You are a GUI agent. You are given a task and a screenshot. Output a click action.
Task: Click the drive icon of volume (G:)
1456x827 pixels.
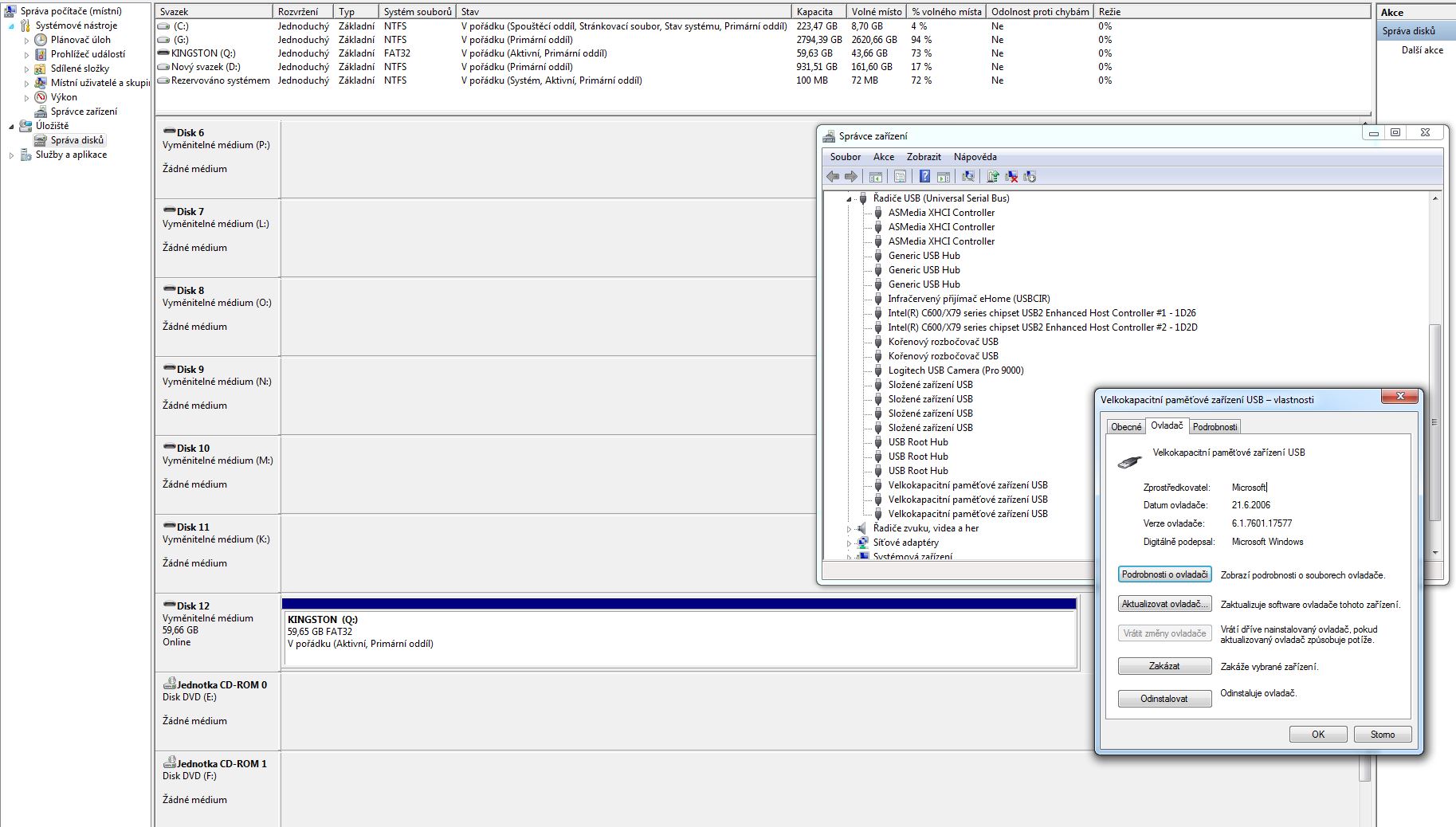pos(164,40)
